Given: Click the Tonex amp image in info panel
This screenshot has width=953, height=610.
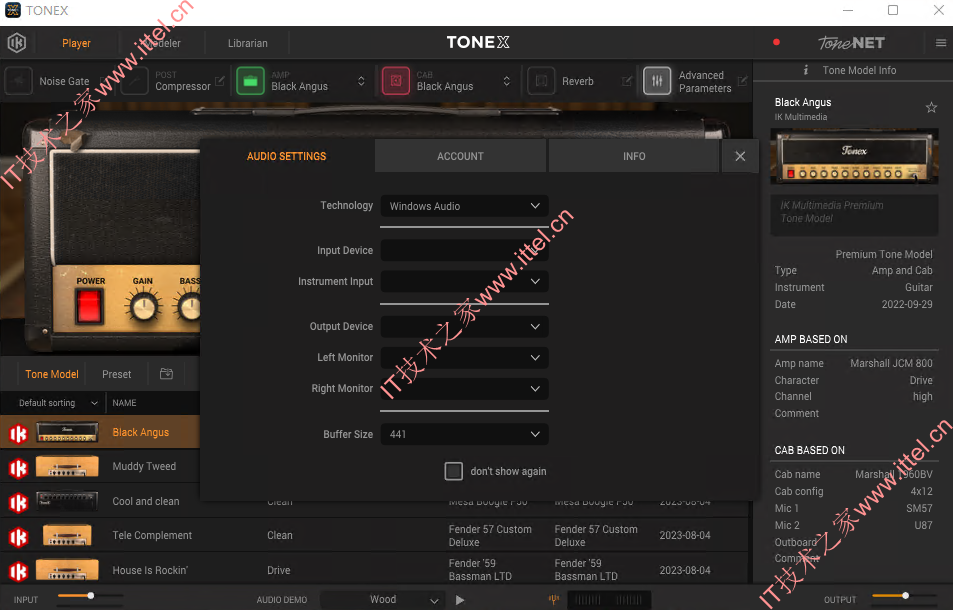Looking at the screenshot, I should [854, 156].
